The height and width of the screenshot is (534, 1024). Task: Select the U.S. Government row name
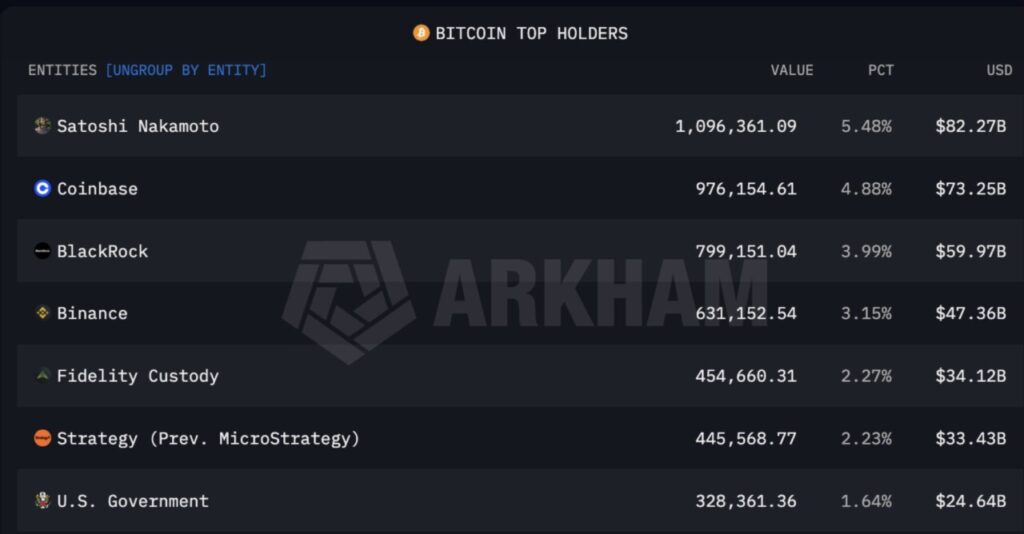133,501
